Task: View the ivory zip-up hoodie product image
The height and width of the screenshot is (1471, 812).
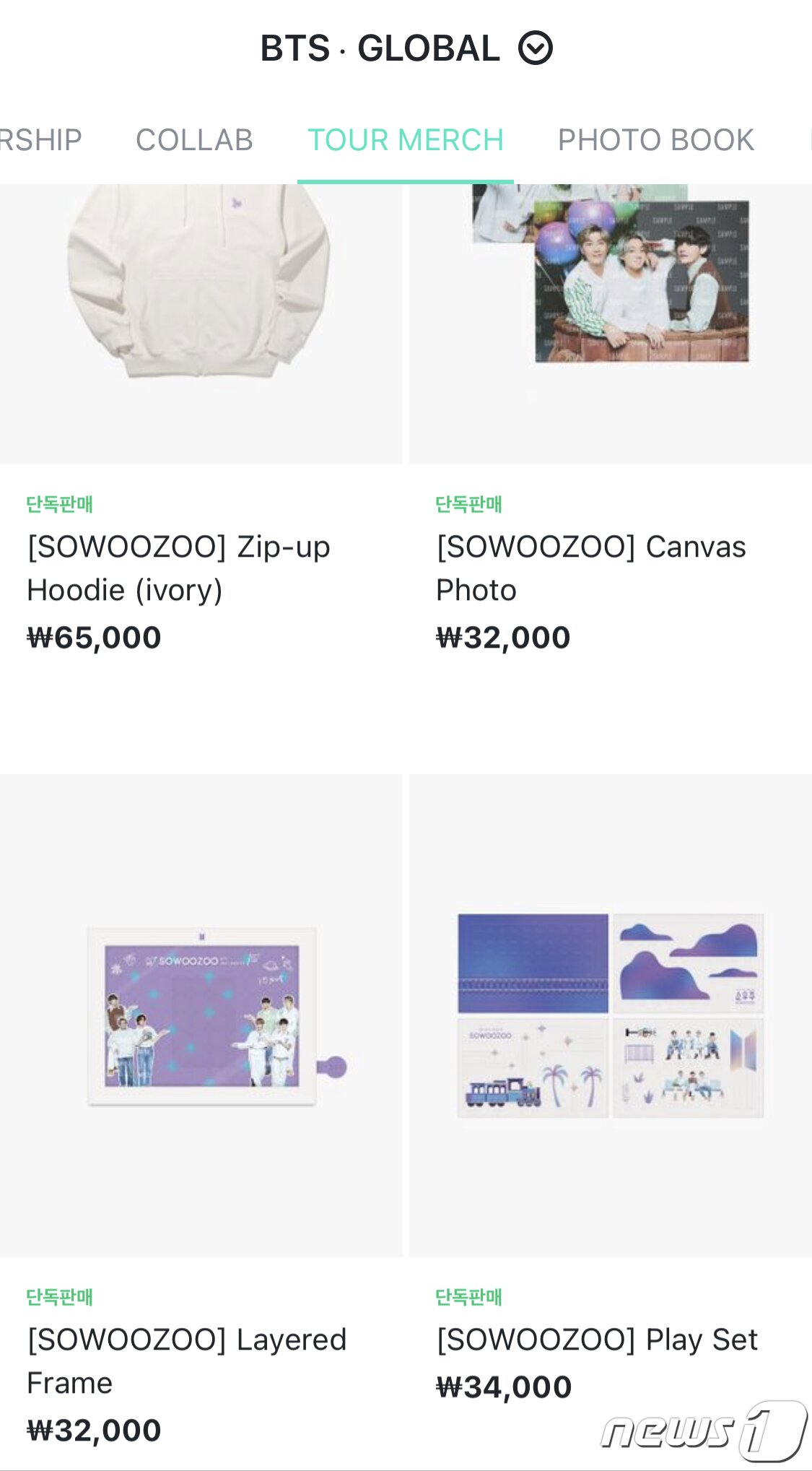Action: [x=201, y=324]
